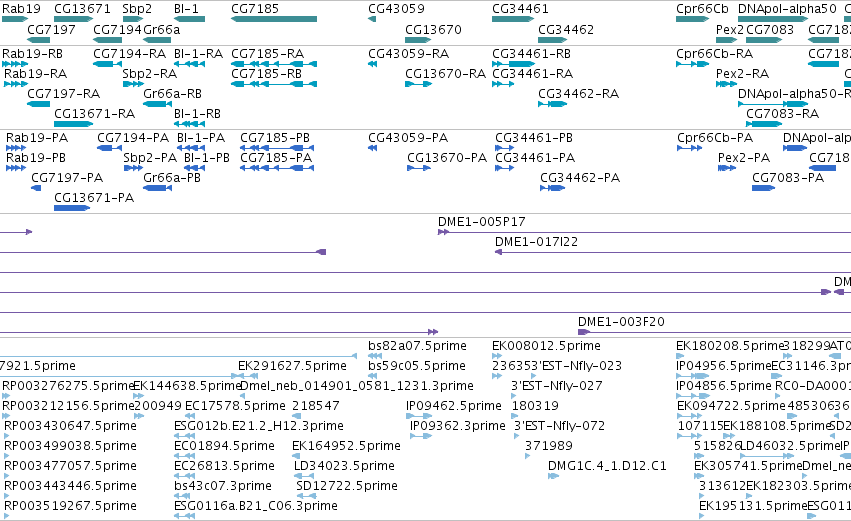
Task: Click protein Rab19-PA
Action: (x=36, y=138)
